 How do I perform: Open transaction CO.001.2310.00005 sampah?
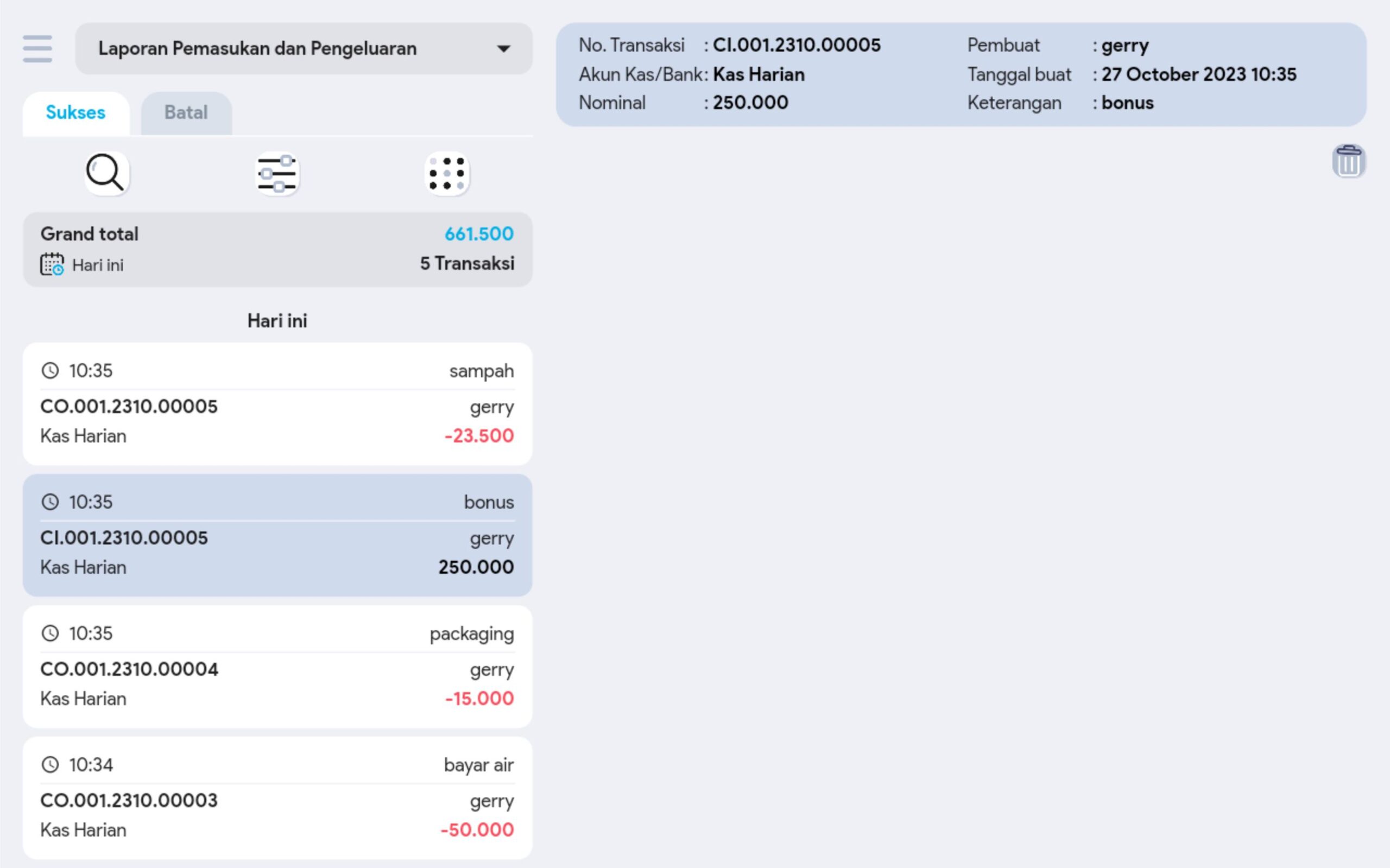coord(277,404)
